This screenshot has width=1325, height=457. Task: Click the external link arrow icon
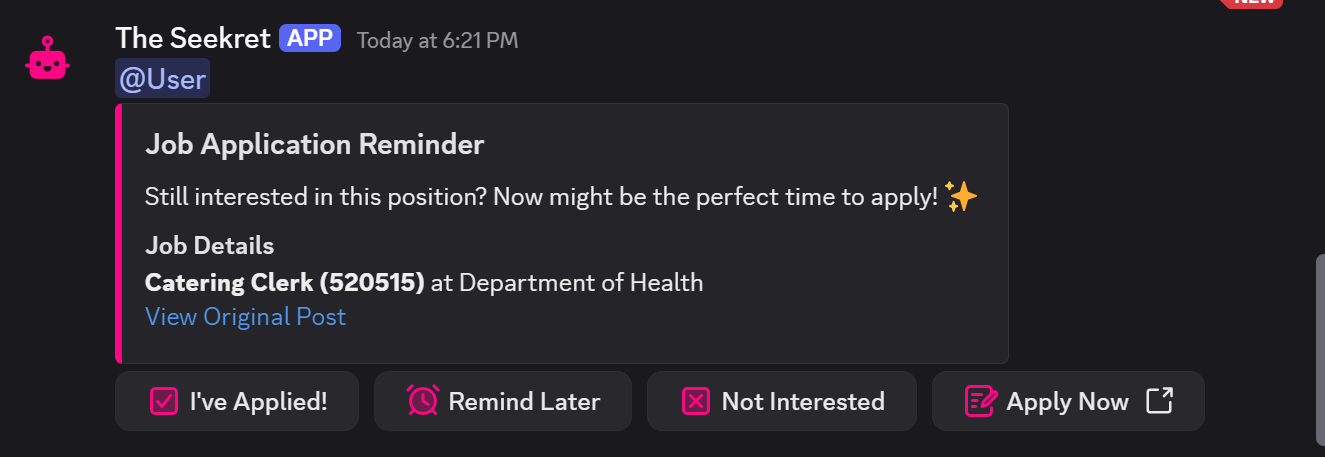tap(1159, 401)
